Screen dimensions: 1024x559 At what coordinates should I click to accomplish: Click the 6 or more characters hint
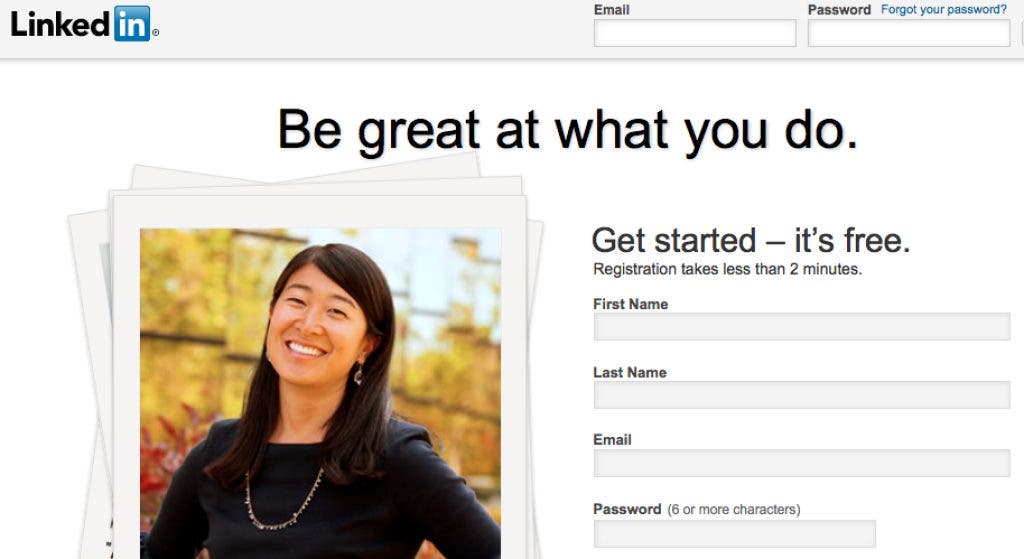[x=733, y=509]
